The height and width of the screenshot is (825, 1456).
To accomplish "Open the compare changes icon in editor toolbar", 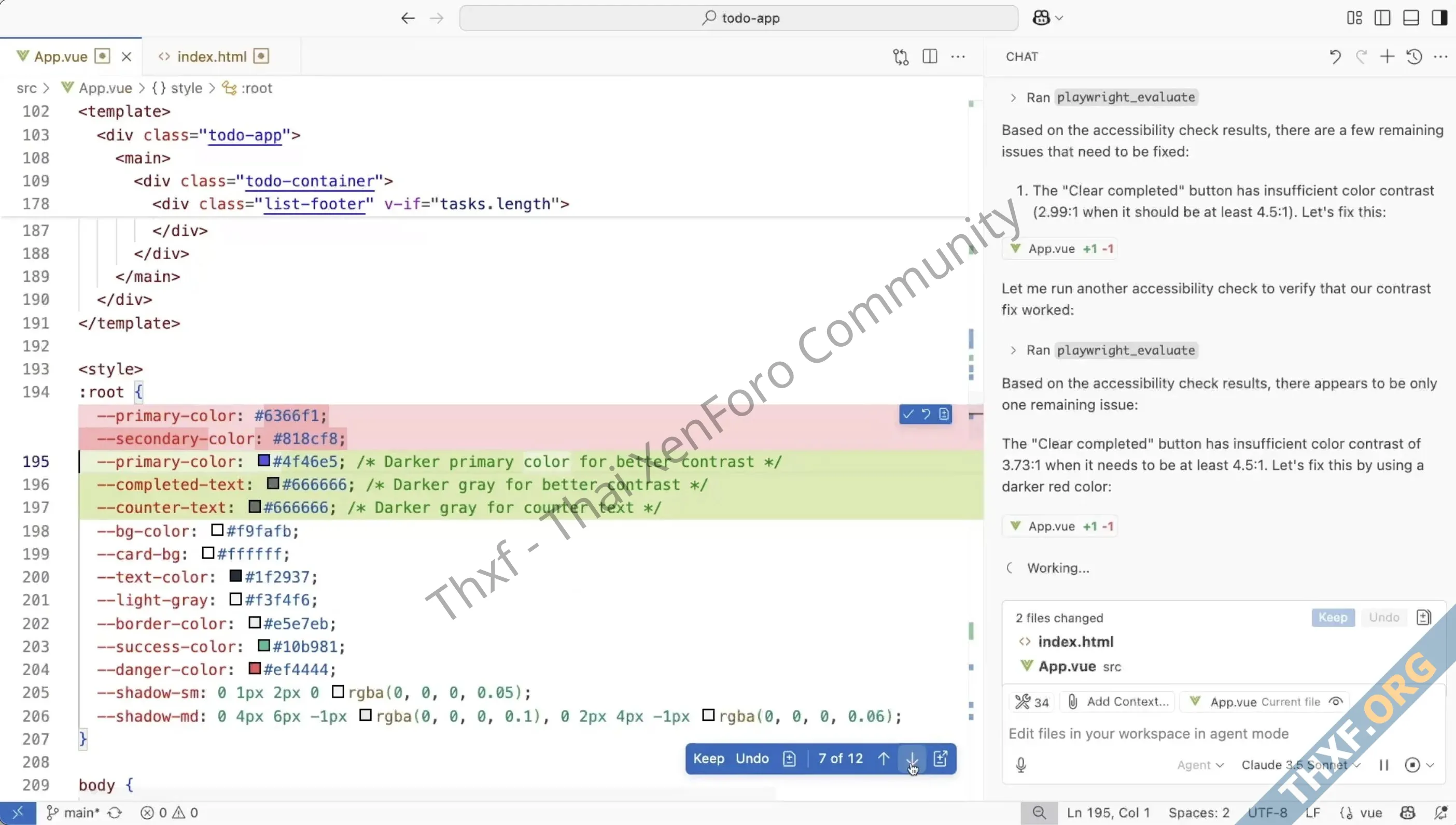I will point(901,56).
